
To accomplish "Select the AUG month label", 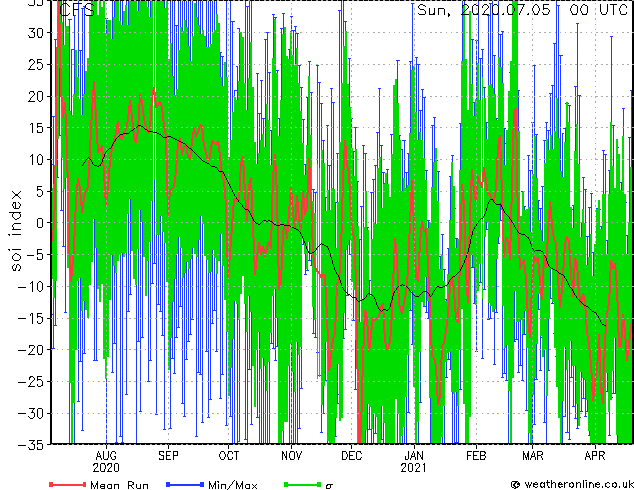I will [x=105, y=454].
